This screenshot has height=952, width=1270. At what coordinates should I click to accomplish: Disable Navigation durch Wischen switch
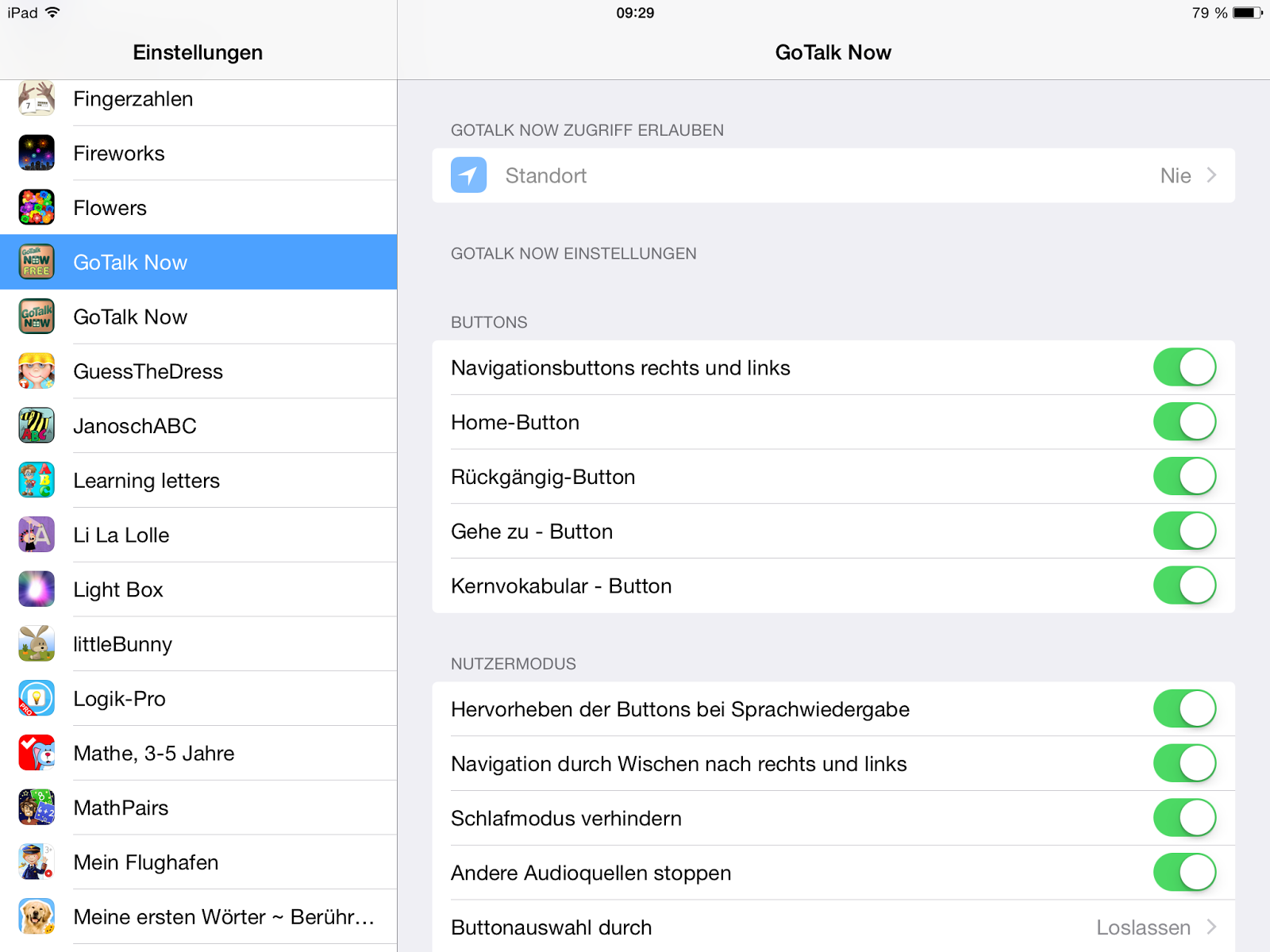coord(1184,764)
